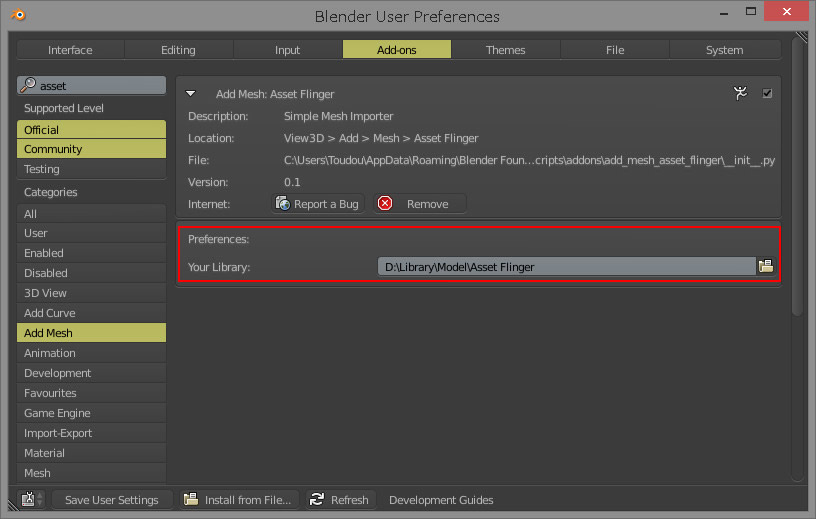Switch to the System tab
The image size is (816, 519).
[x=724, y=50]
